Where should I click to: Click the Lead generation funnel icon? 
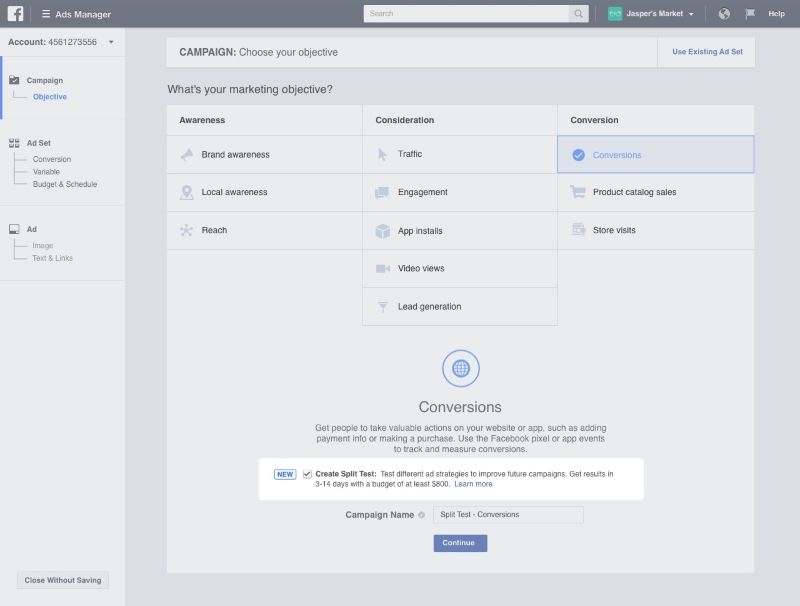(x=383, y=307)
